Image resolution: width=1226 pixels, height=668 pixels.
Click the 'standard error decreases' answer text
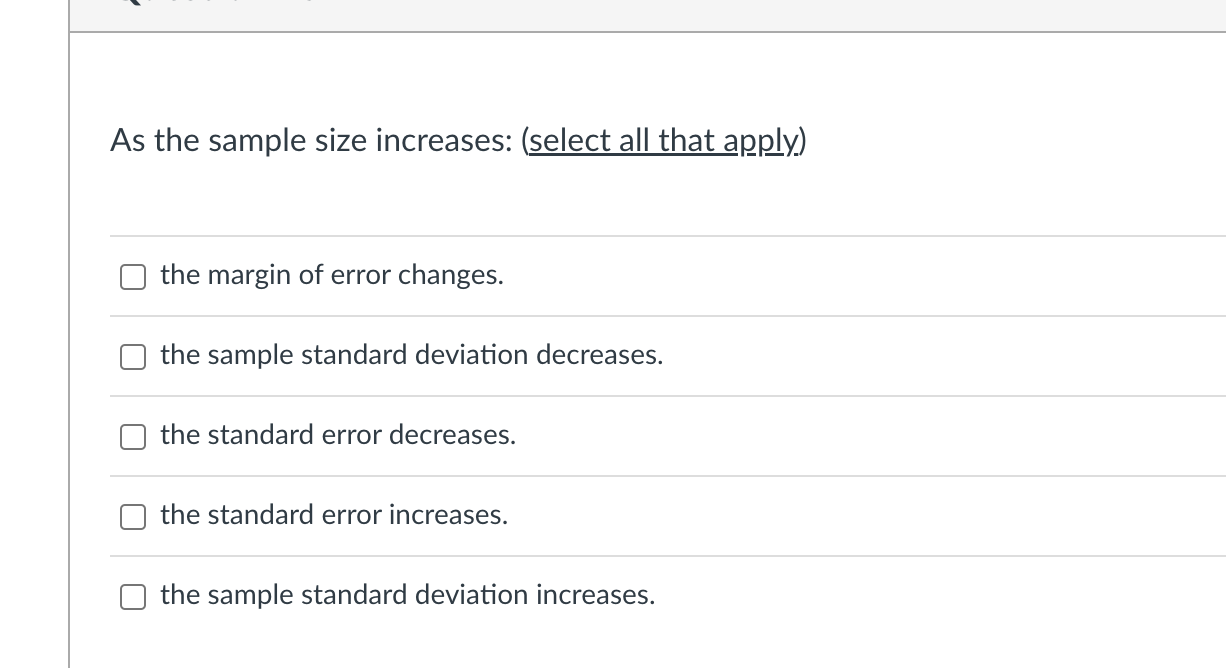pos(338,435)
